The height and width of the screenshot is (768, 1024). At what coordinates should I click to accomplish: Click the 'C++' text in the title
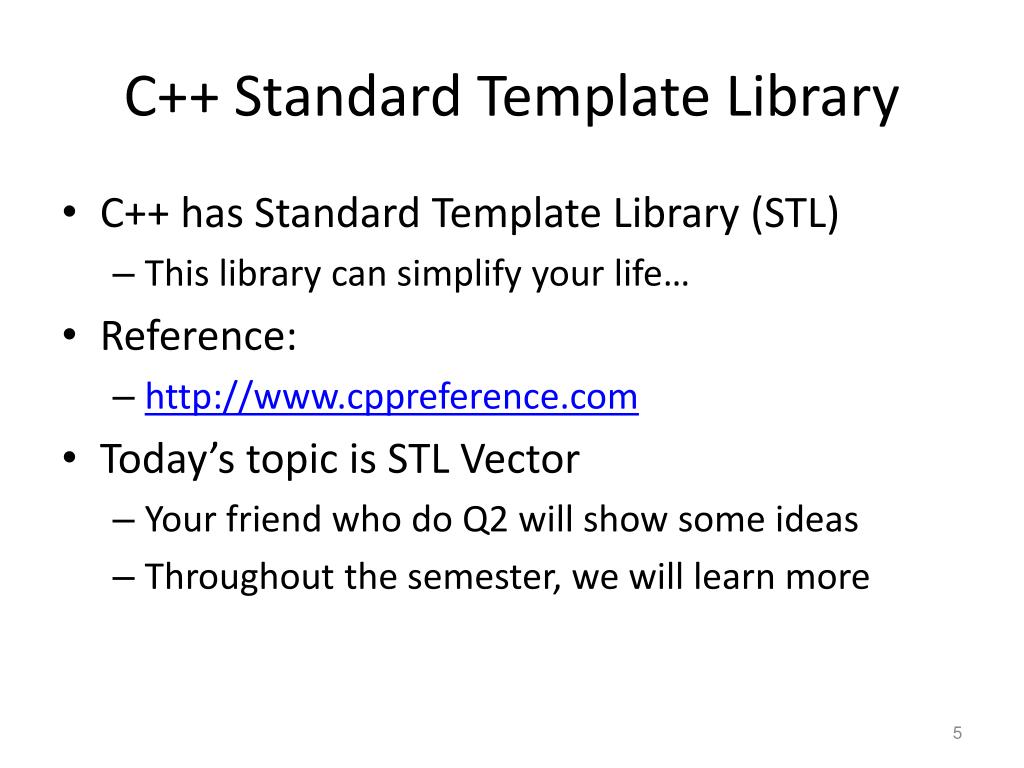(x=171, y=97)
